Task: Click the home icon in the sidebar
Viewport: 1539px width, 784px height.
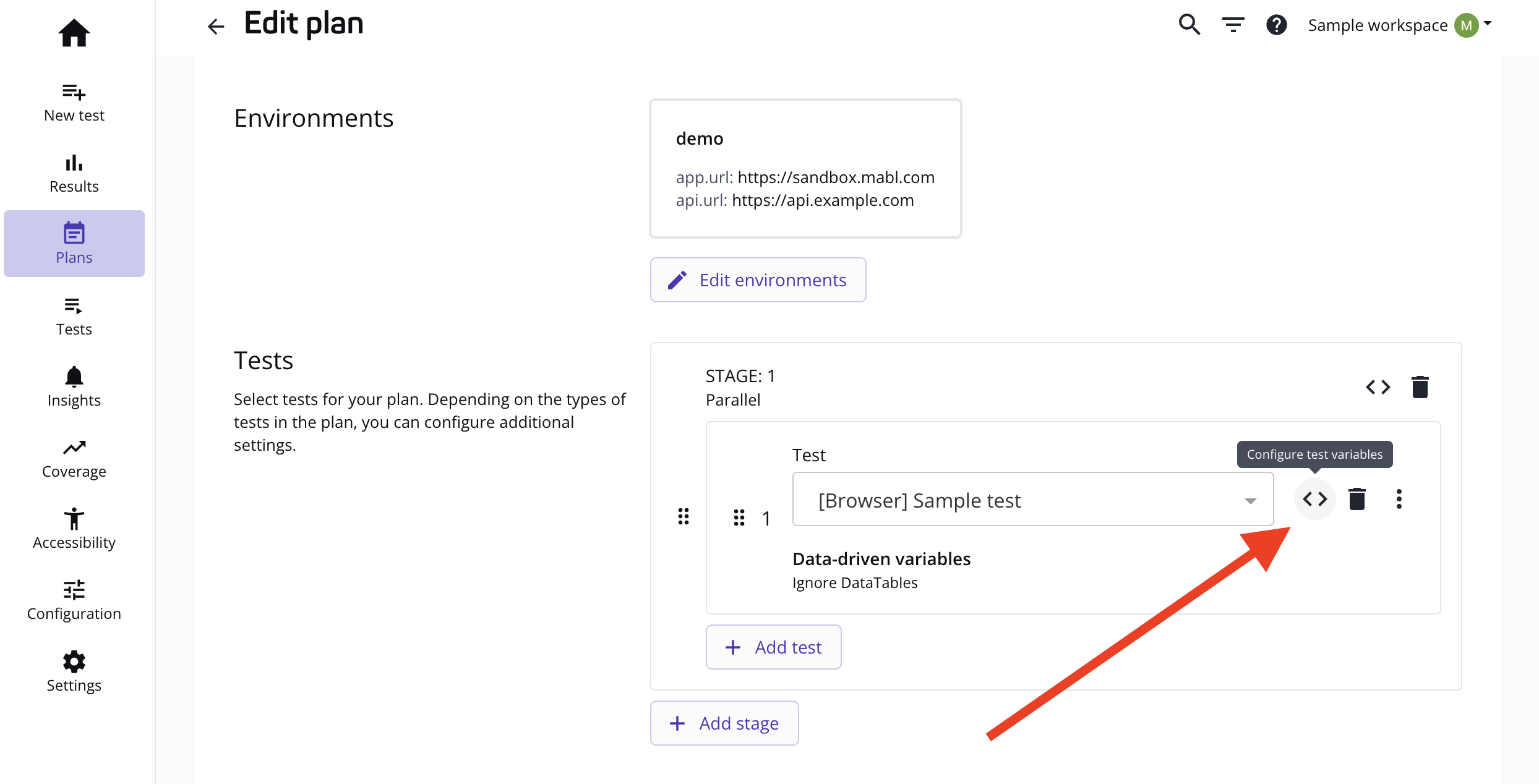Action: click(x=74, y=33)
